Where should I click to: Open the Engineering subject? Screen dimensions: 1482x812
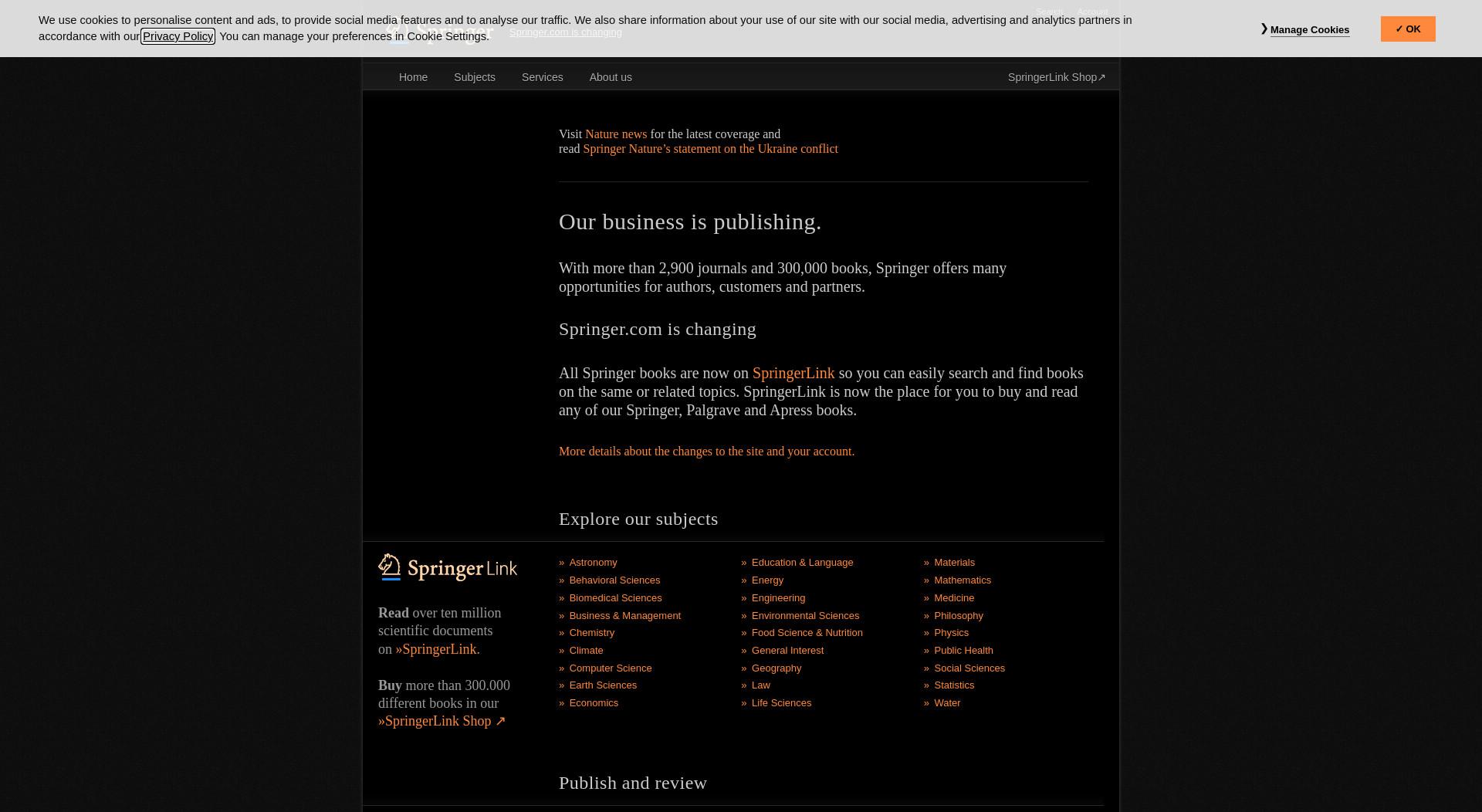coord(778,598)
